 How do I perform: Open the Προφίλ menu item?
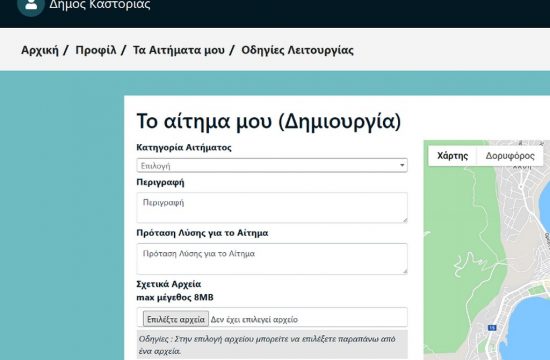(x=96, y=50)
